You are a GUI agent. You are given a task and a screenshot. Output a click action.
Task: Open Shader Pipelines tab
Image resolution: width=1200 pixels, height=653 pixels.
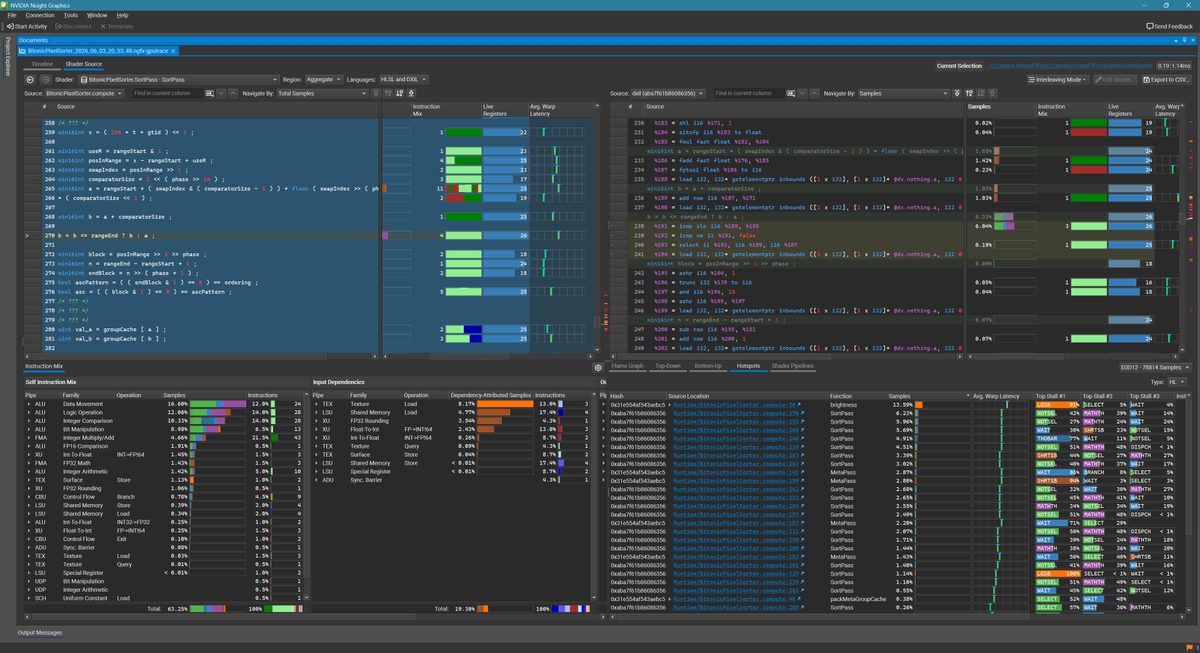pos(792,367)
